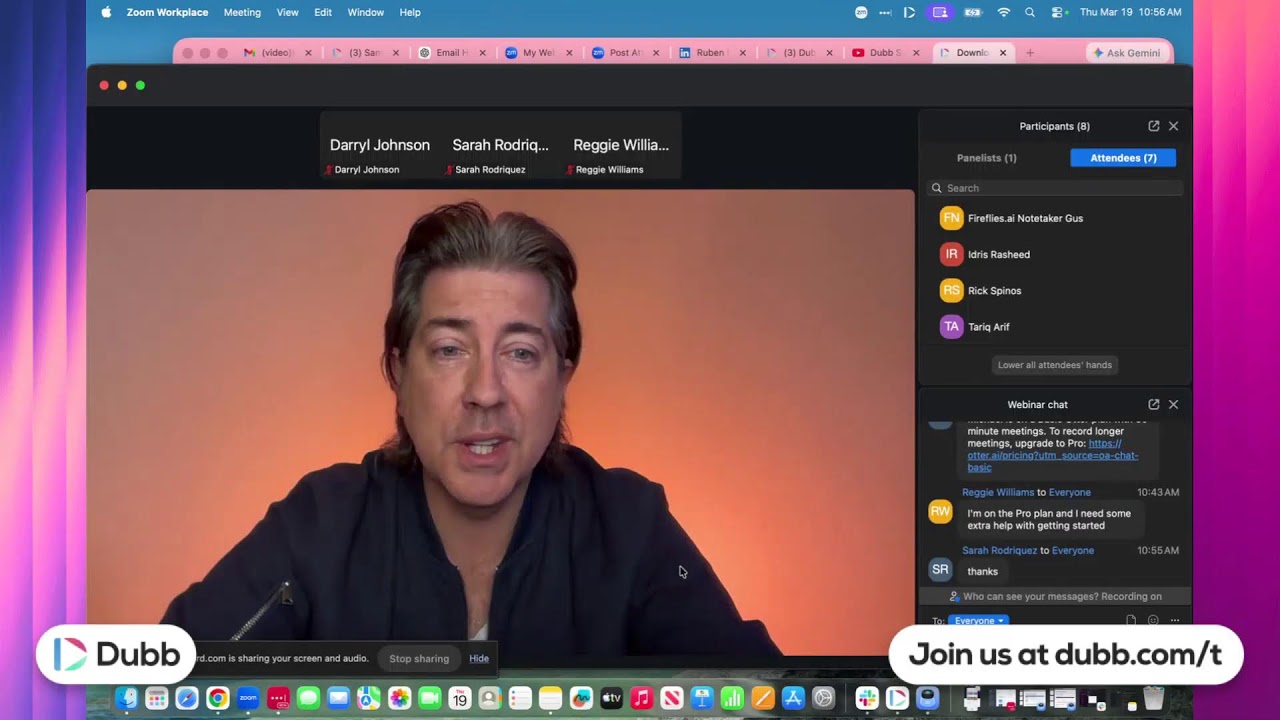This screenshot has height=720, width=1280.
Task: Click the purple screen sharing status icon
Action: point(939,12)
